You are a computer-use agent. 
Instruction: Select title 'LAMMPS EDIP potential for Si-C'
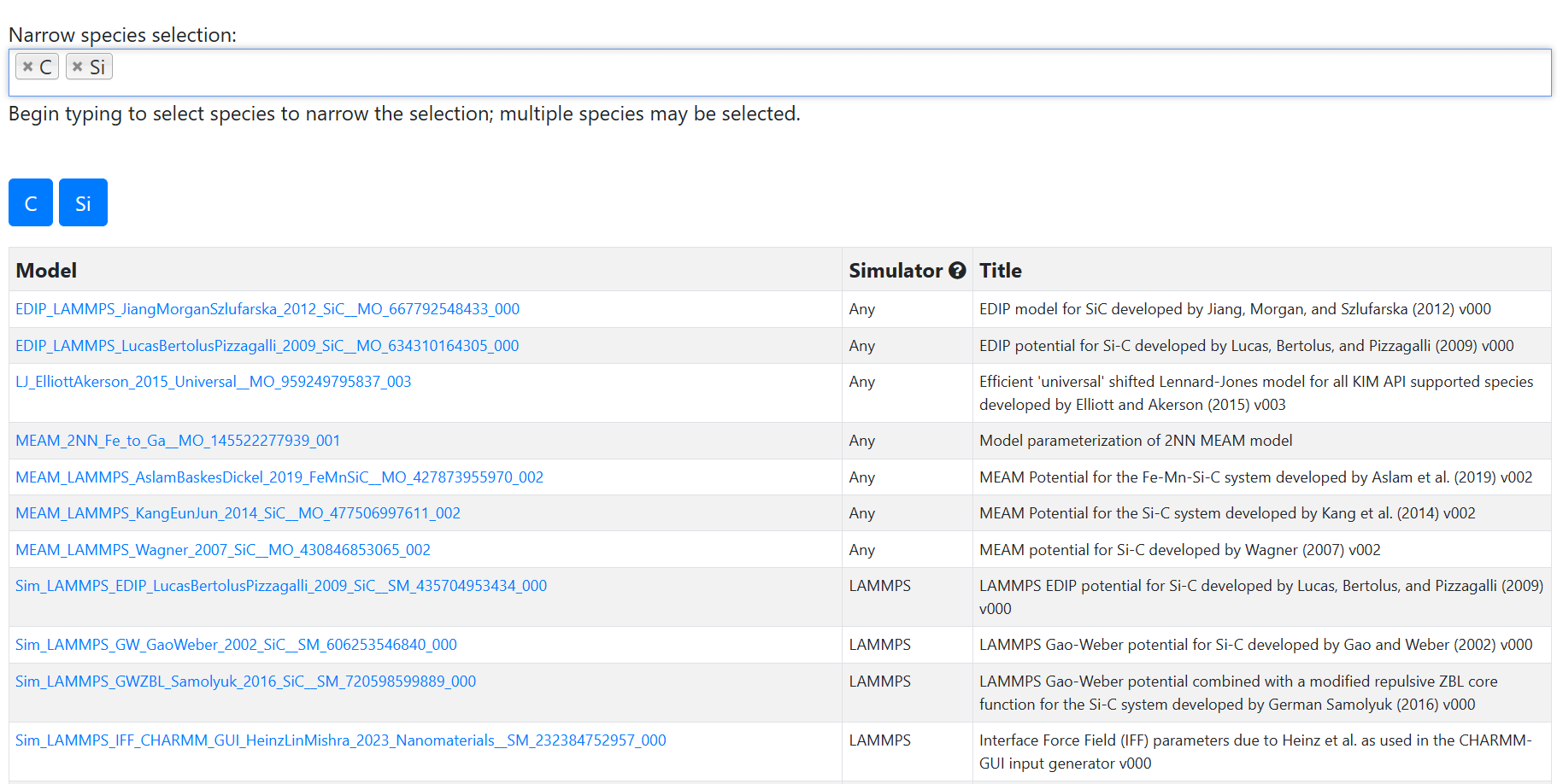click(x=1261, y=597)
